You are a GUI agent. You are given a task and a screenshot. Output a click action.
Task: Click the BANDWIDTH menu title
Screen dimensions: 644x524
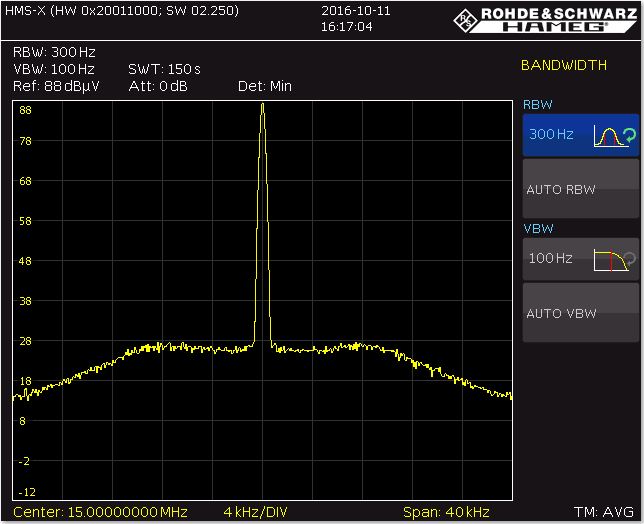[x=564, y=66]
